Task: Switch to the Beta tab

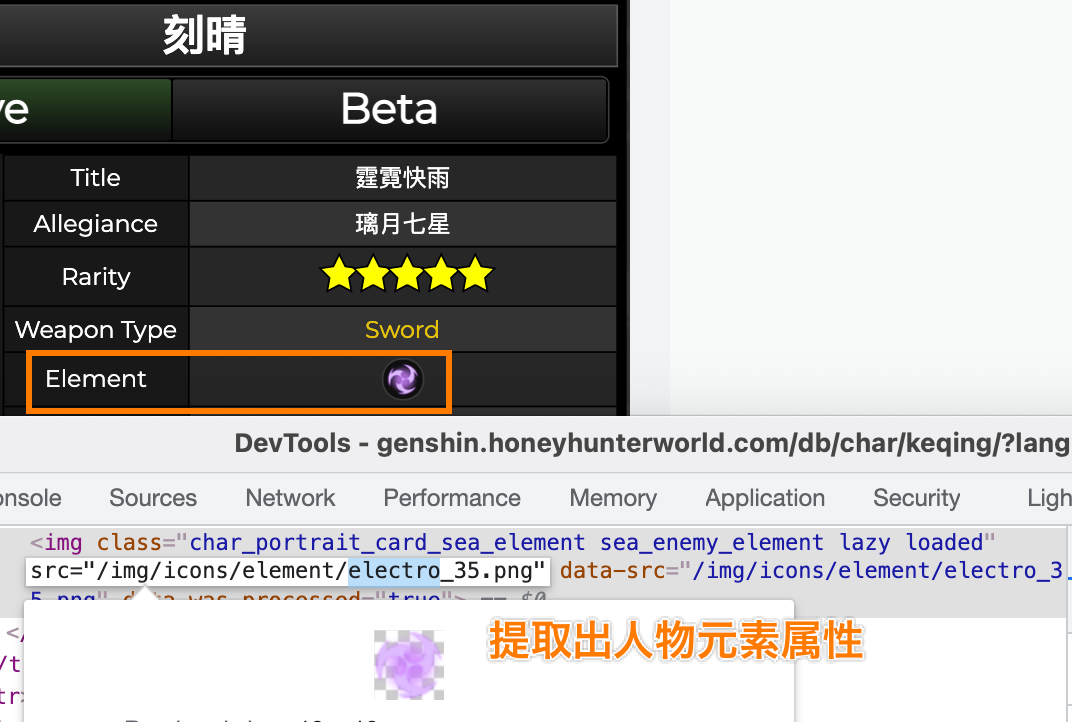Action: [x=389, y=109]
